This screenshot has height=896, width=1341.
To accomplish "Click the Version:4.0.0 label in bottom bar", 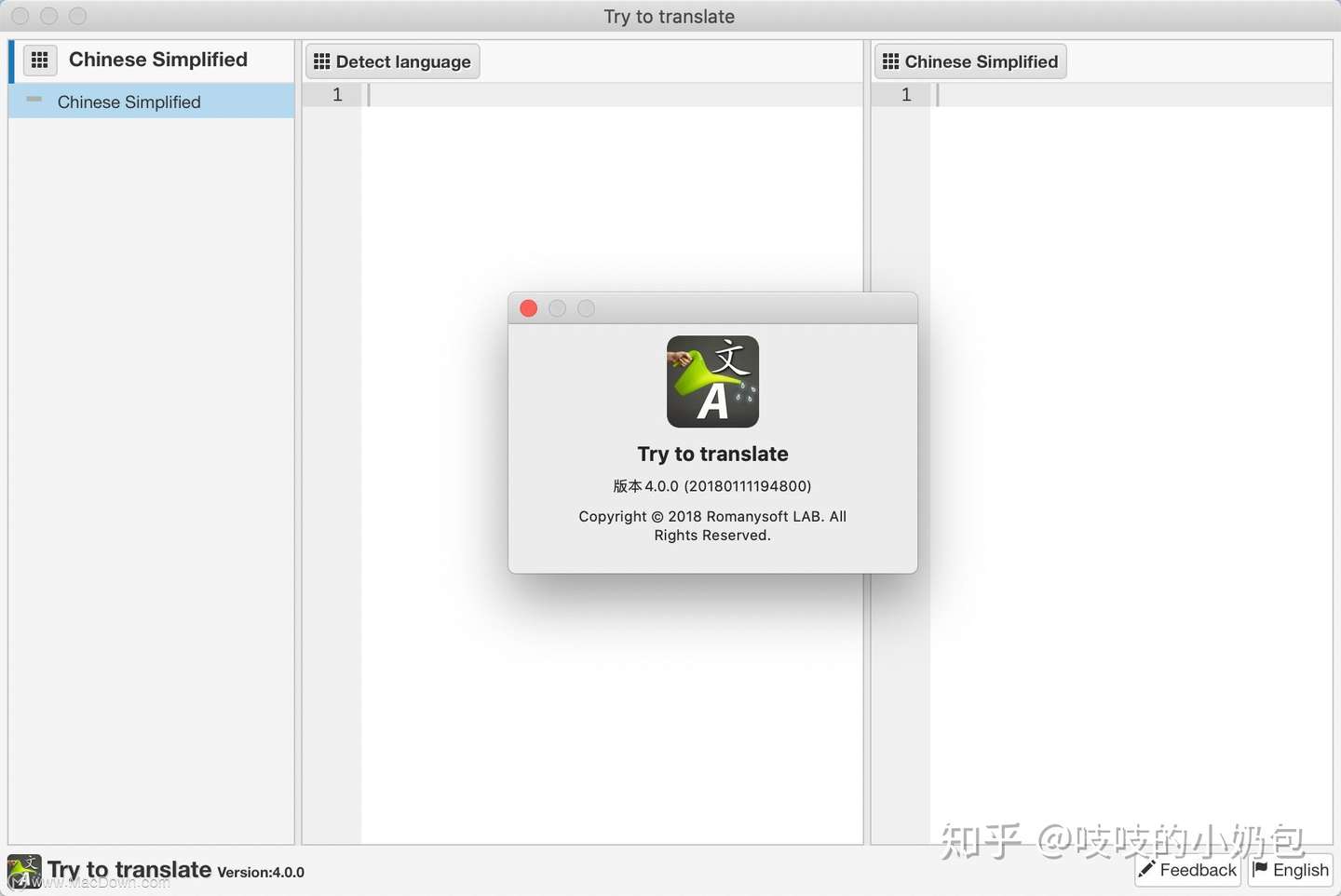I will (261, 873).
